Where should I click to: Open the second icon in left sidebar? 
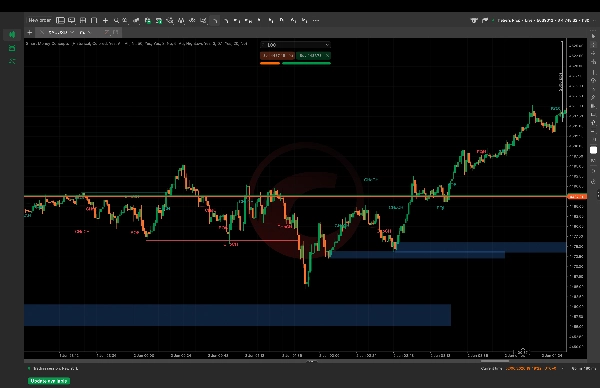[x=12, y=48]
